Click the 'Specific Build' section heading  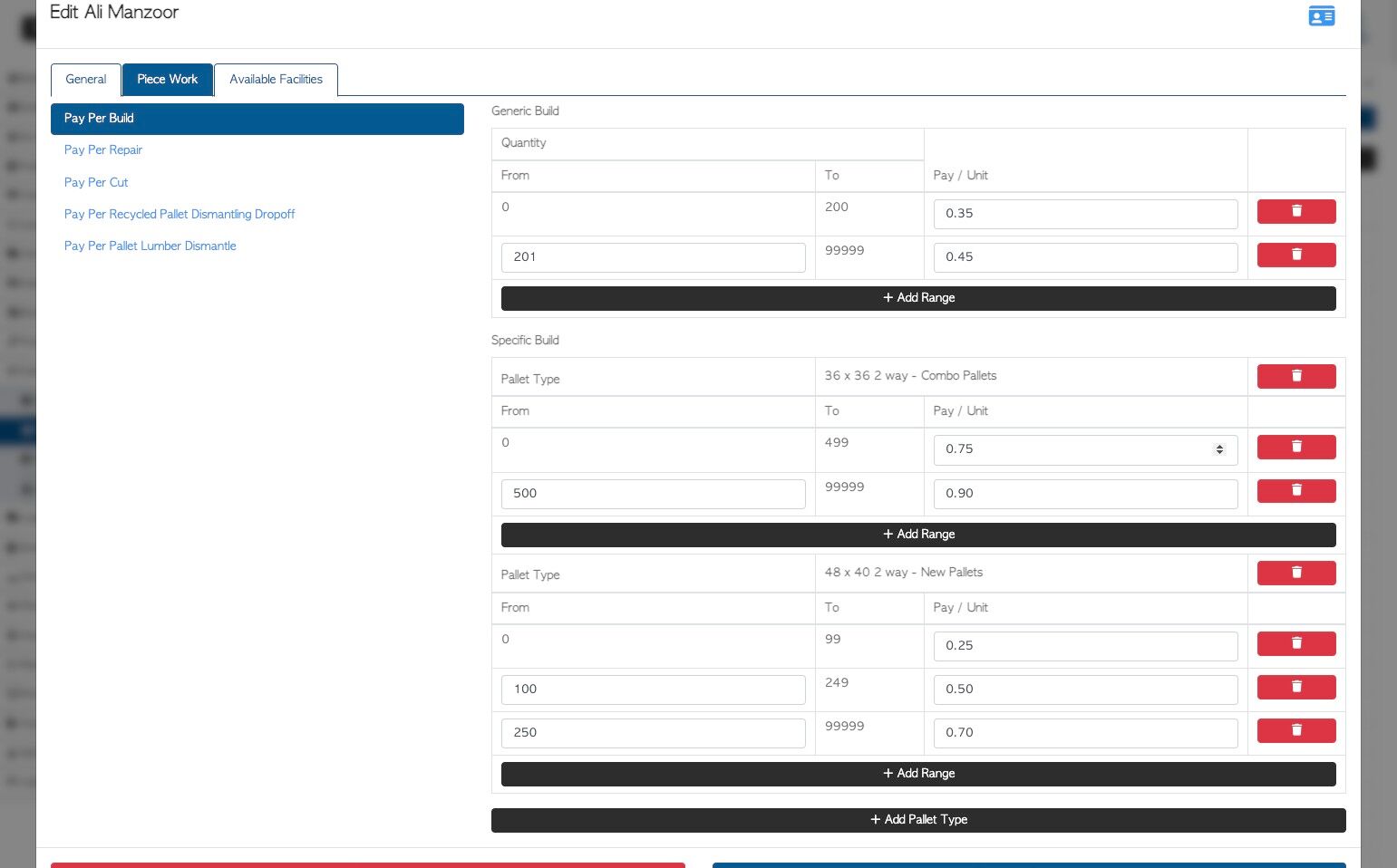coord(525,341)
